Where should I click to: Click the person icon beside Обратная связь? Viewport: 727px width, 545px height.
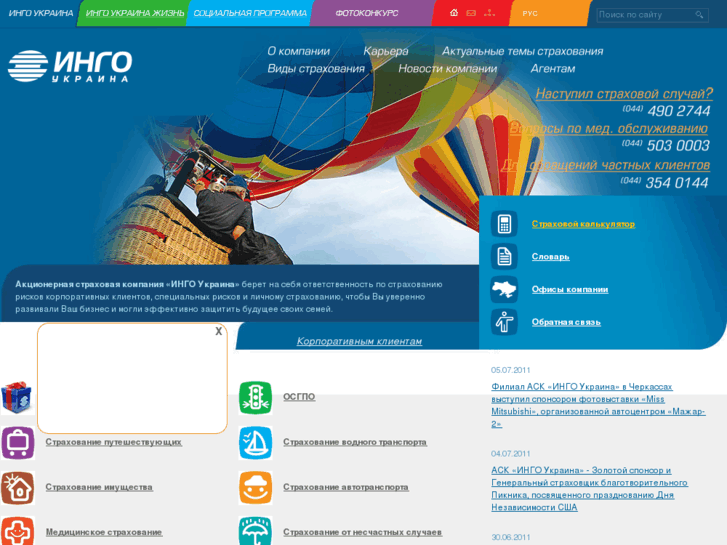click(504, 322)
